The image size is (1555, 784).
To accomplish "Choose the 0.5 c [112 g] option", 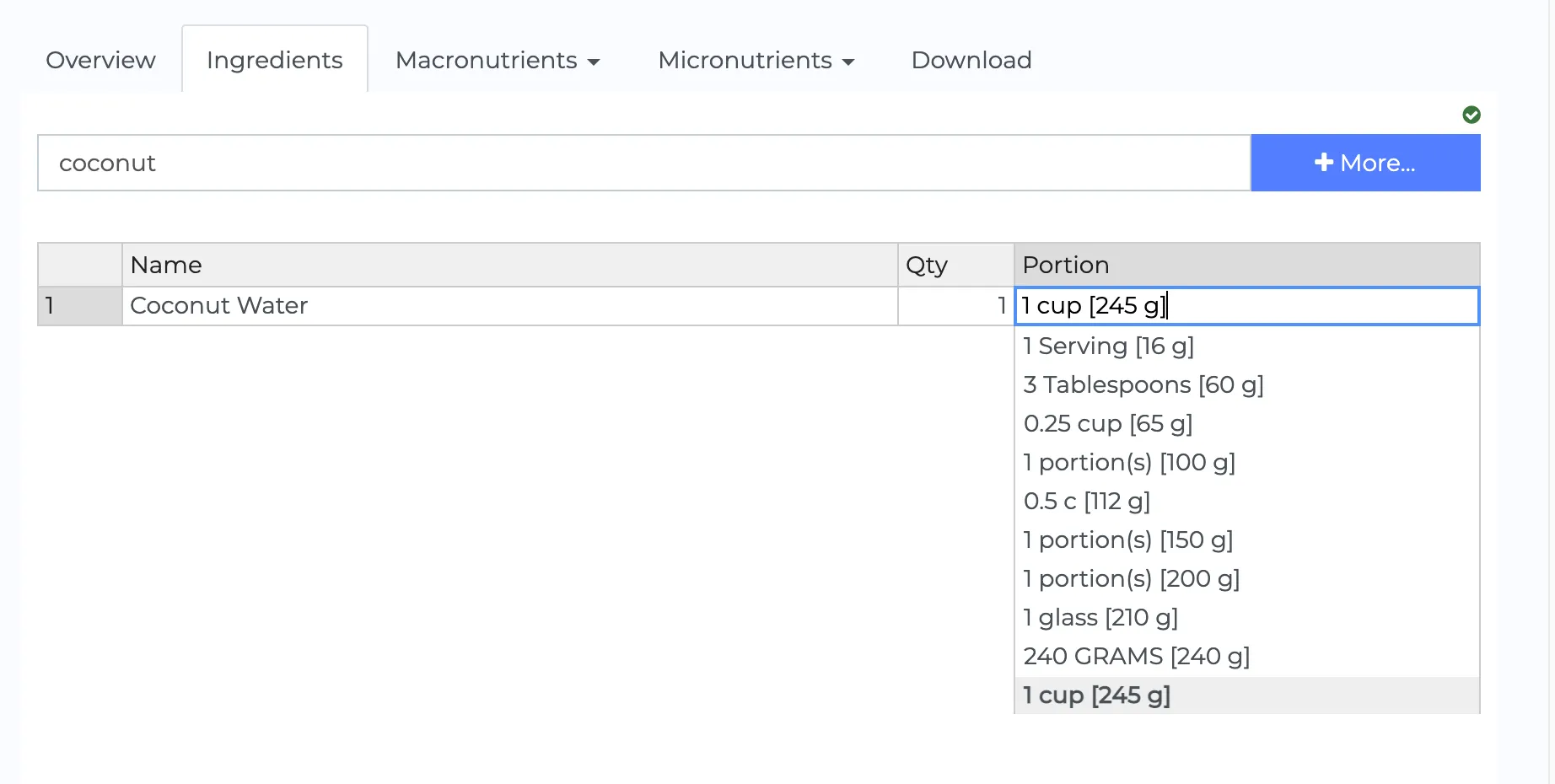I will (x=1086, y=501).
